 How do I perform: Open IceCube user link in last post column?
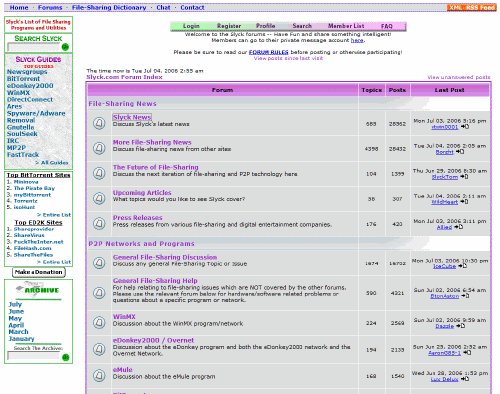point(444,266)
